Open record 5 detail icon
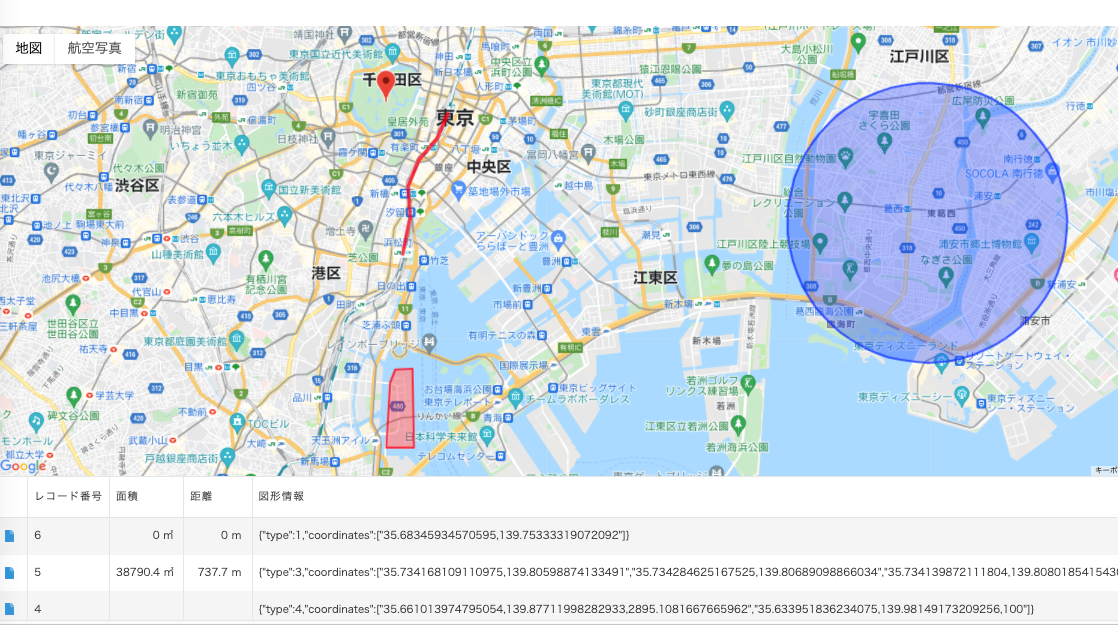 point(10,572)
